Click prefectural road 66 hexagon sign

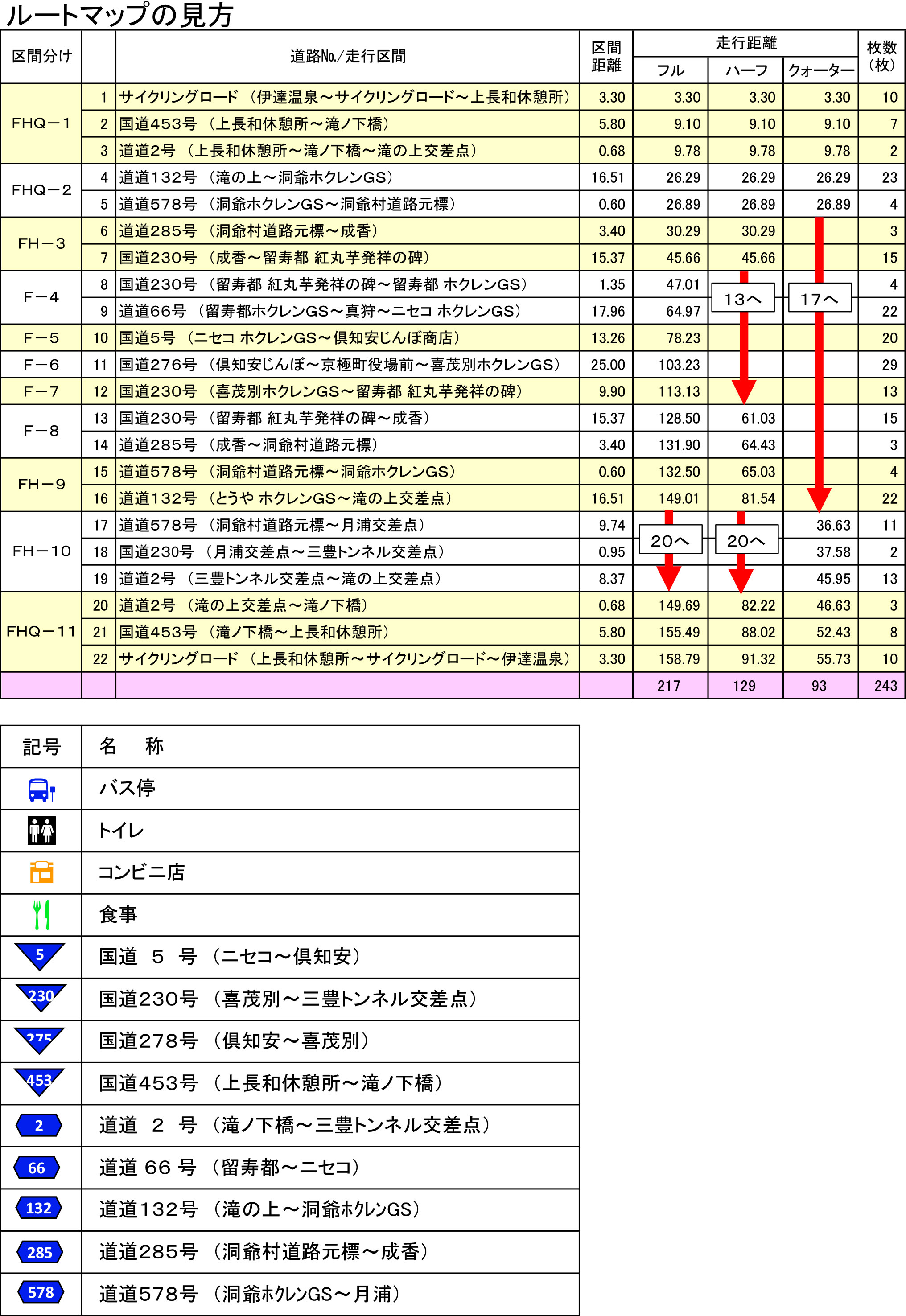(x=37, y=1168)
